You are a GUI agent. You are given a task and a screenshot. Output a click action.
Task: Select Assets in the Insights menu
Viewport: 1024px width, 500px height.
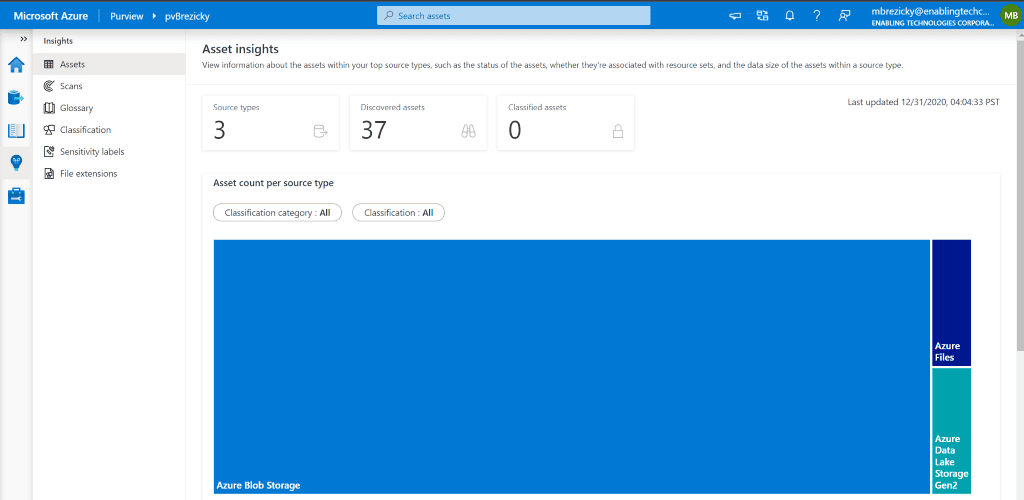[x=109, y=64]
